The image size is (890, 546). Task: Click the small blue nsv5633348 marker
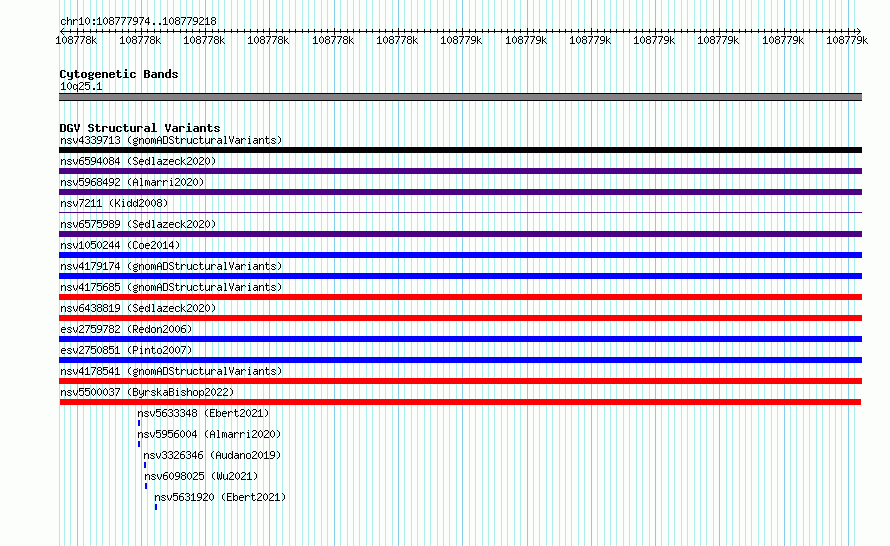pyautogui.click(x=139, y=423)
